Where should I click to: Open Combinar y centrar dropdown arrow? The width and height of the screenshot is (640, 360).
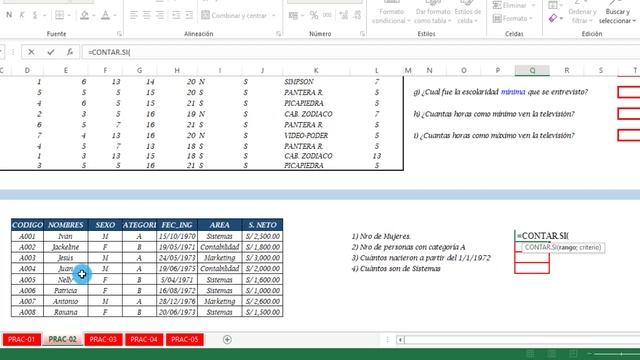273,16
